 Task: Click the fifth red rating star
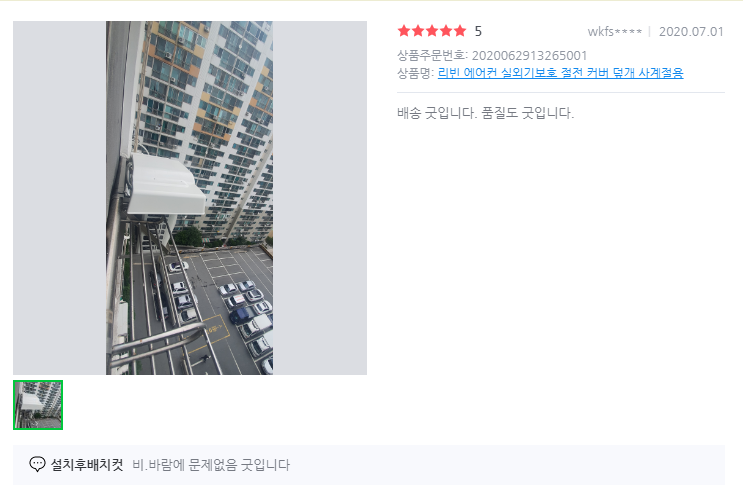460,31
